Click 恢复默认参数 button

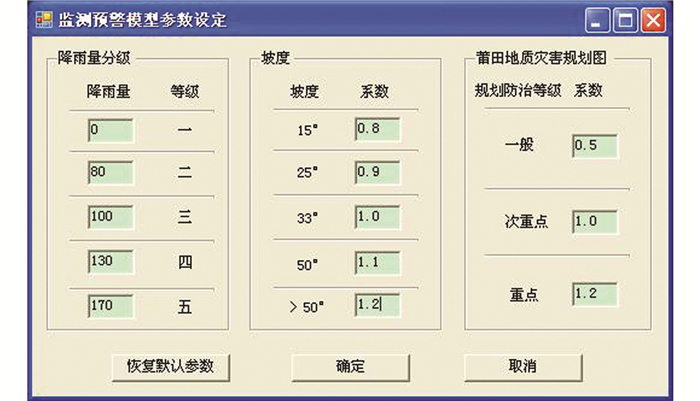pos(170,366)
